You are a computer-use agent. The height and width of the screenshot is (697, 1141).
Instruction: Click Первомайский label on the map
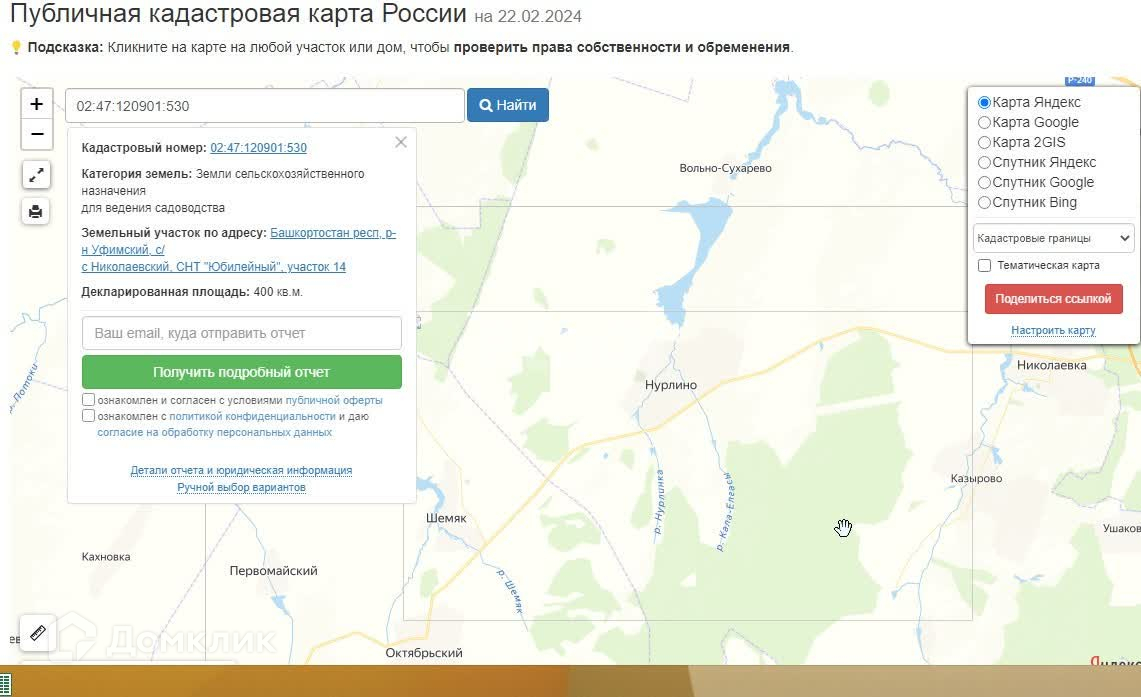(274, 571)
